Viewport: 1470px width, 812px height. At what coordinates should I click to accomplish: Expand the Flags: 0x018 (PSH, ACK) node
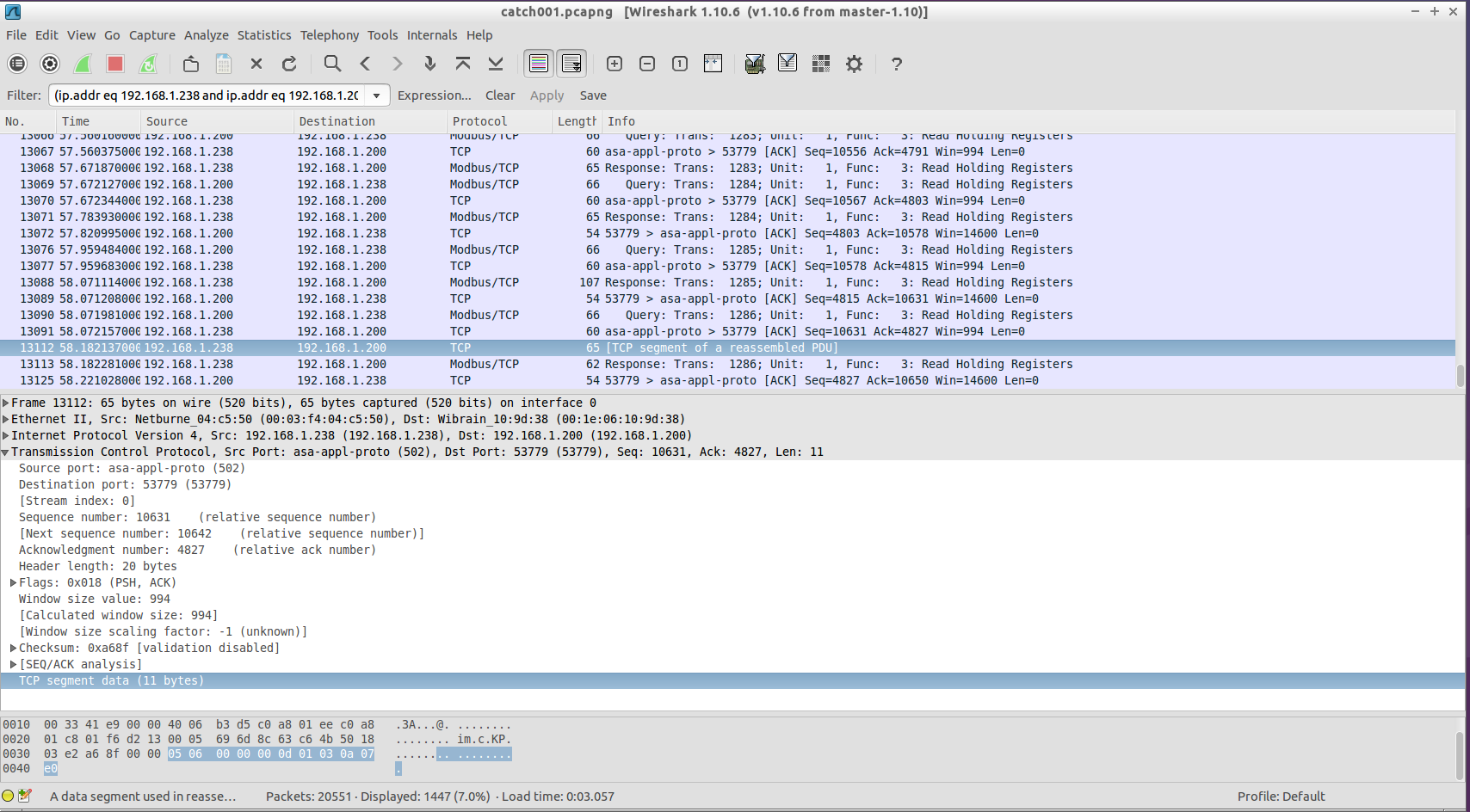pos(14,582)
